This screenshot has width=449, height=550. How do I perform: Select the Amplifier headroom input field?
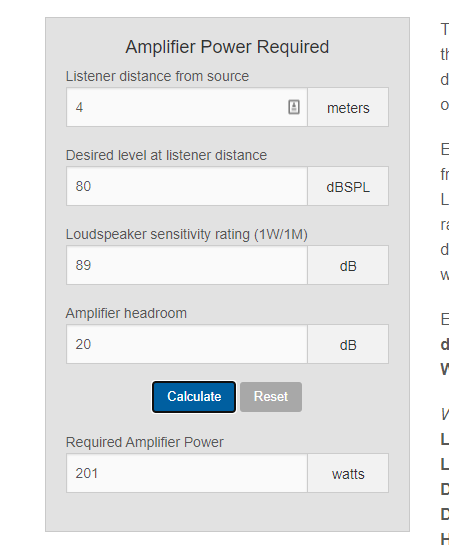(187, 344)
